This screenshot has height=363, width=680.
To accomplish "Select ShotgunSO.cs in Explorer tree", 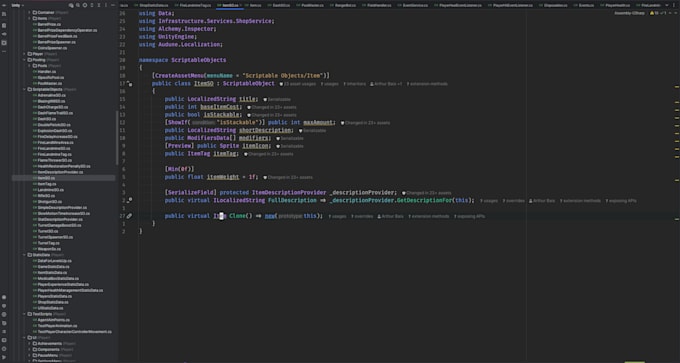I will (x=49, y=202).
